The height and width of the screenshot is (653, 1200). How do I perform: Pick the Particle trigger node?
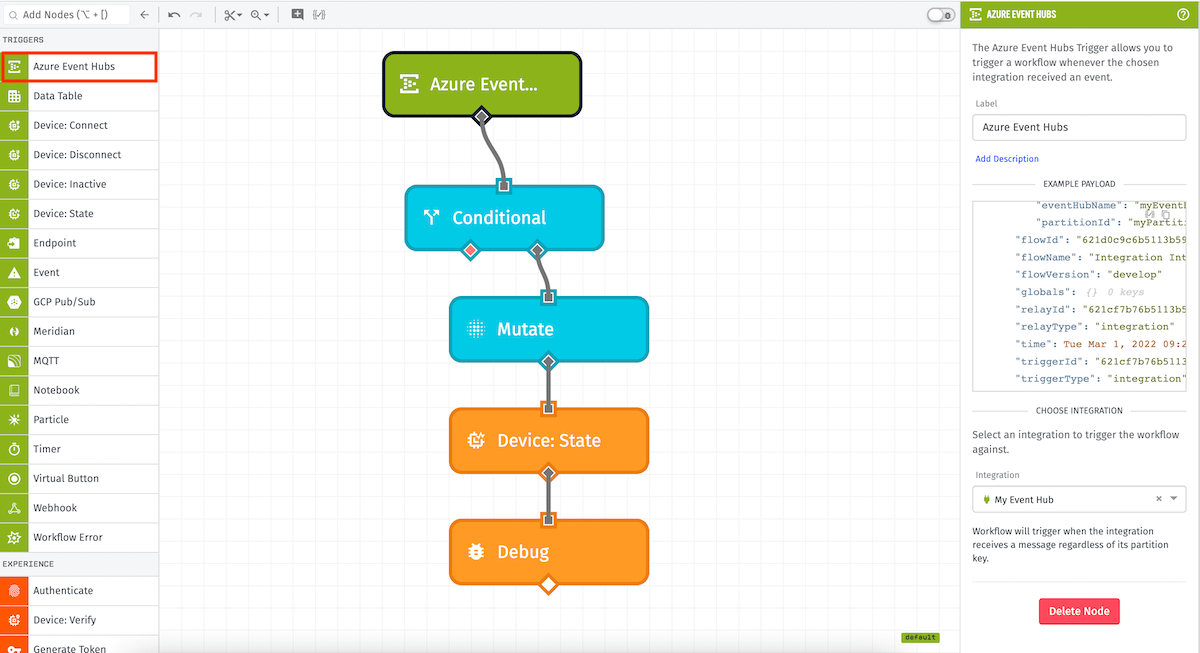coord(79,419)
